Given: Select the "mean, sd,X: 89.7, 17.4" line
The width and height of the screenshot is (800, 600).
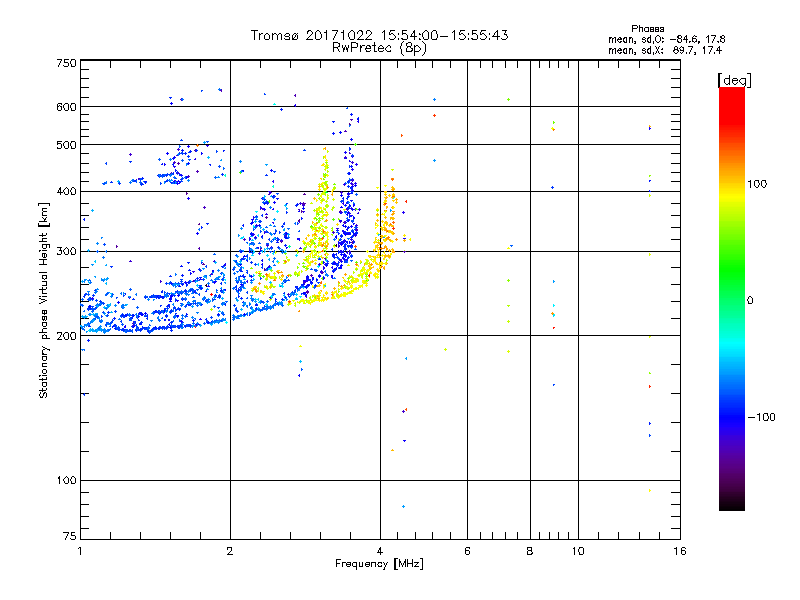Looking at the screenshot, I should [x=665, y=50].
